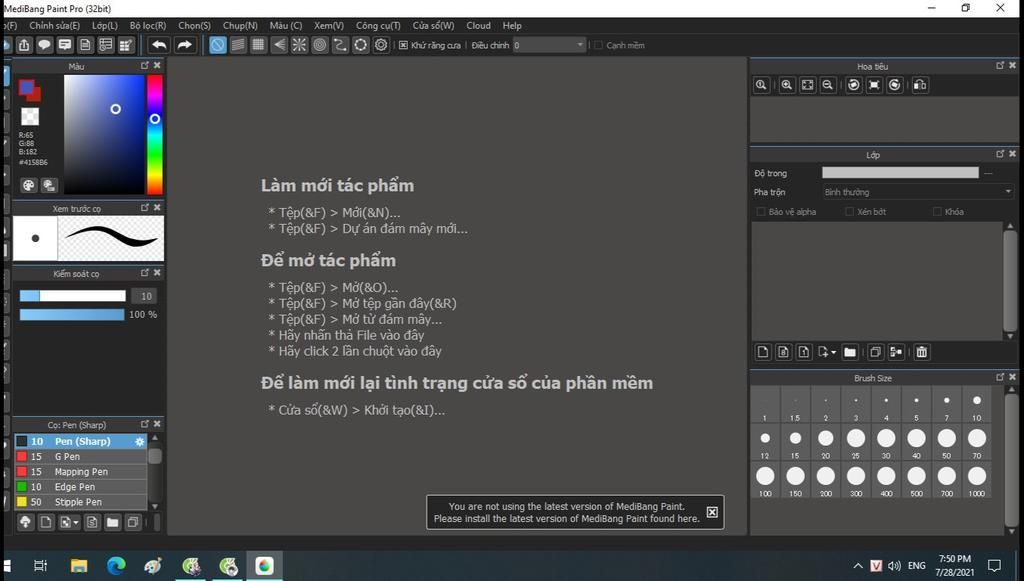Open Chọn(S) menu
Viewport: 1024px width, 581px height.
click(x=195, y=25)
